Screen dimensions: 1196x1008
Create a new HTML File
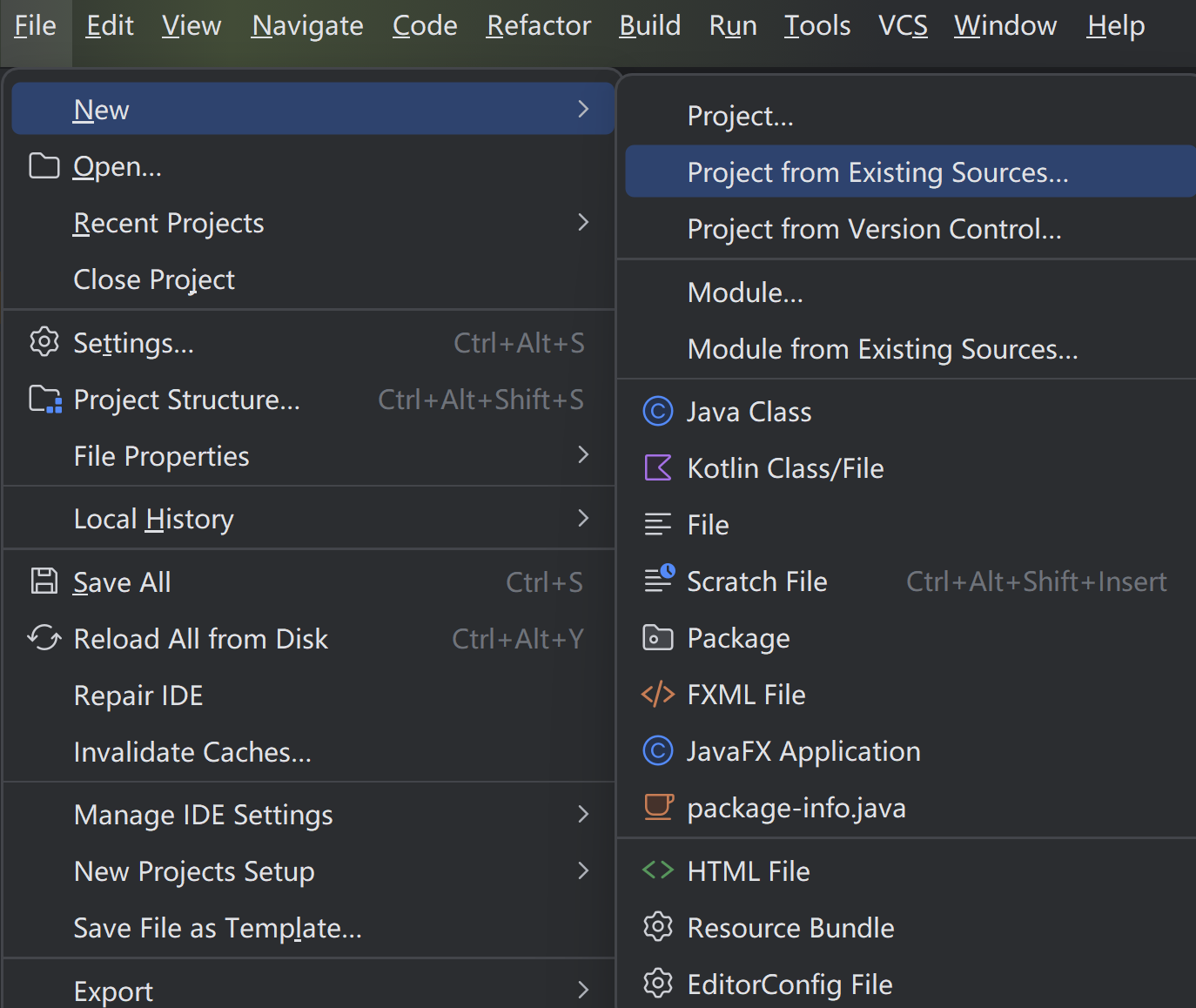[910, 870]
